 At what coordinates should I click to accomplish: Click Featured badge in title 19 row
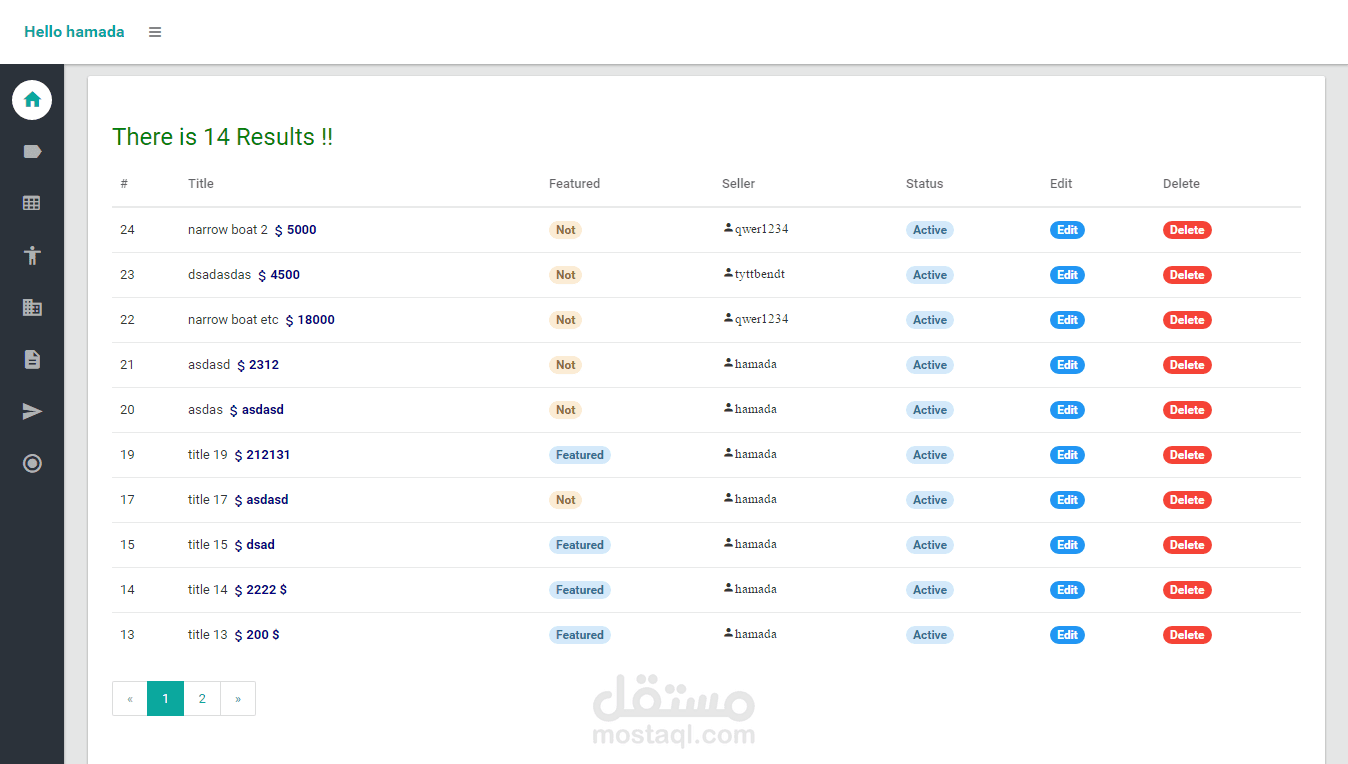[580, 455]
